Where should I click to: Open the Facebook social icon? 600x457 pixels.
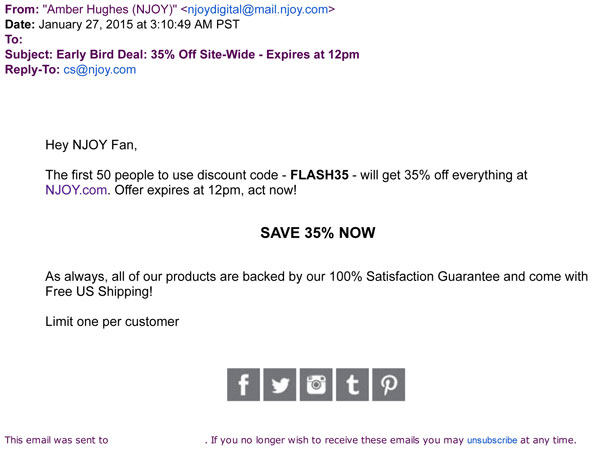pyautogui.click(x=244, y=384)
